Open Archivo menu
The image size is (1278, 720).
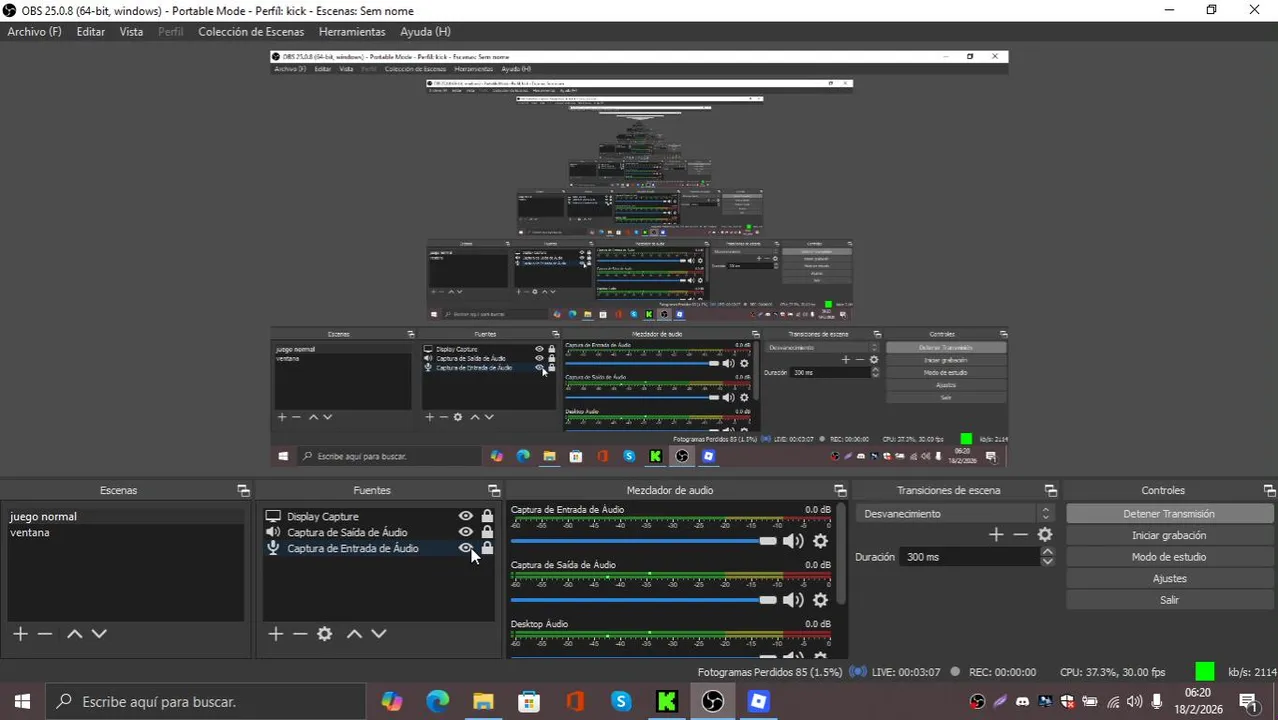tap(34, 32)
